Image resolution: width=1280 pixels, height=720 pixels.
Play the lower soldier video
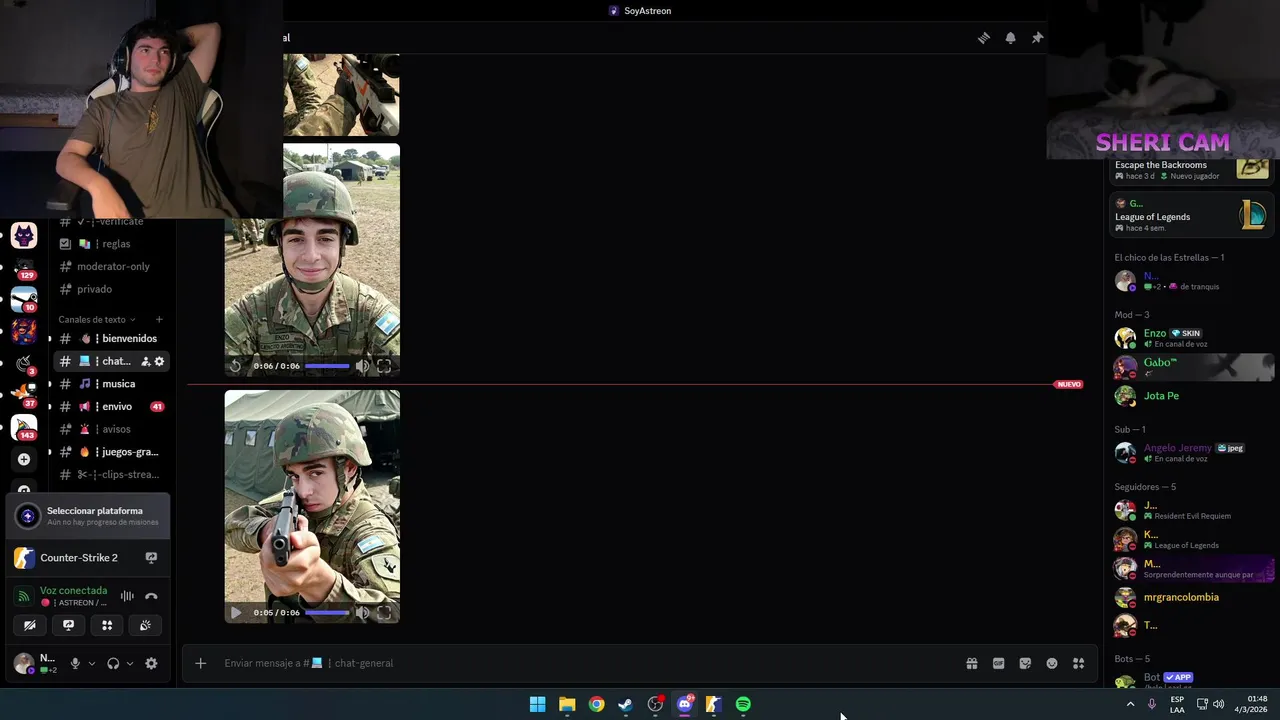coord(236,613)
